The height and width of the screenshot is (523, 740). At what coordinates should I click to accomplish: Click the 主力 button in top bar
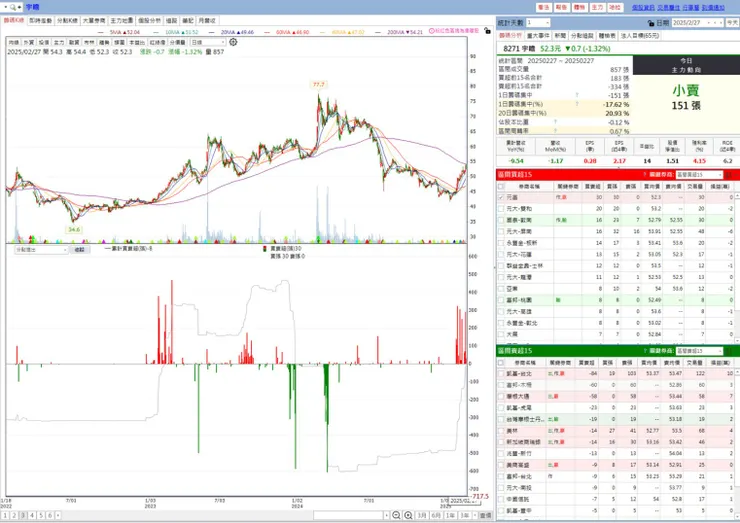click(597, 8)
